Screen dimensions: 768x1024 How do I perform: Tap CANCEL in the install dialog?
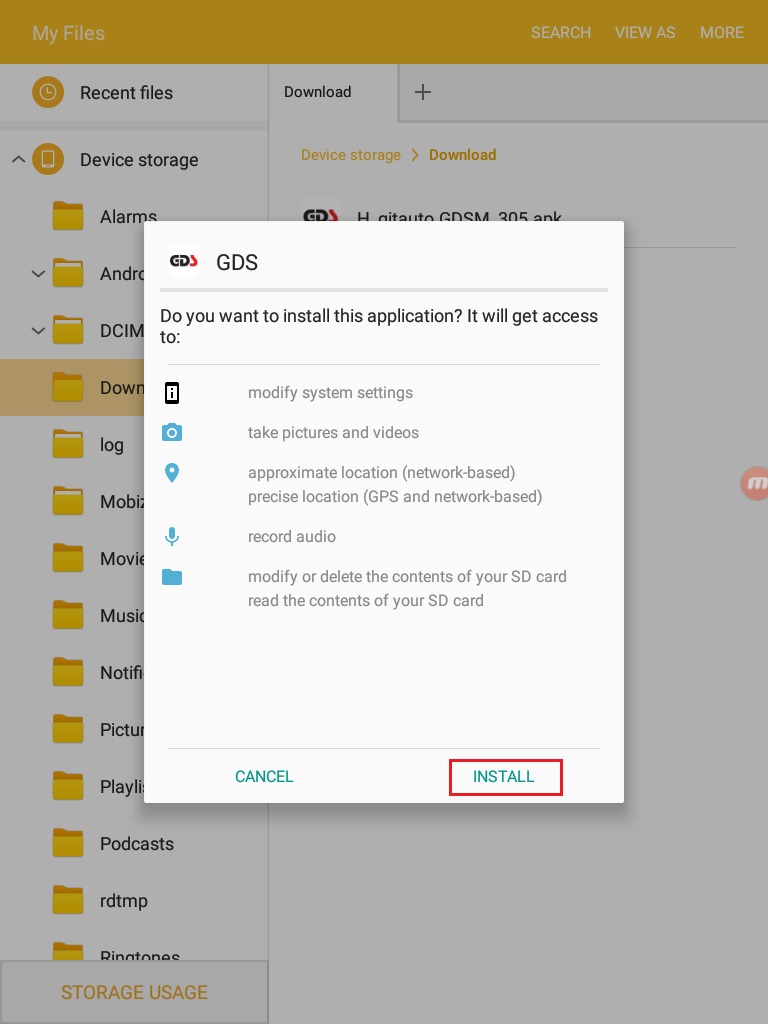(264, 776)
